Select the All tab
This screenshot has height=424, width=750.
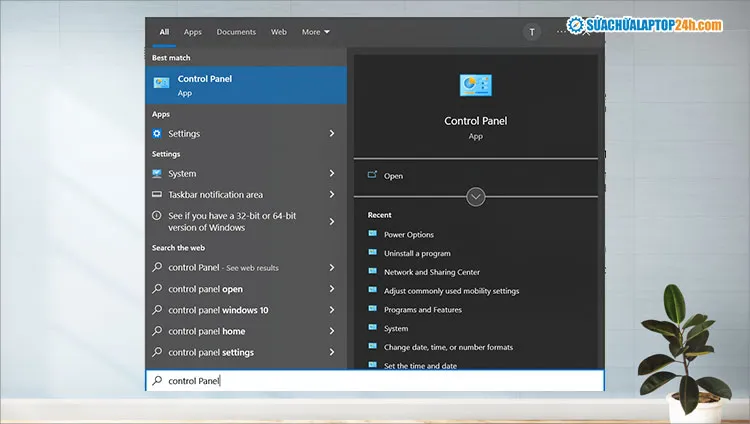(x=164, y=32)
